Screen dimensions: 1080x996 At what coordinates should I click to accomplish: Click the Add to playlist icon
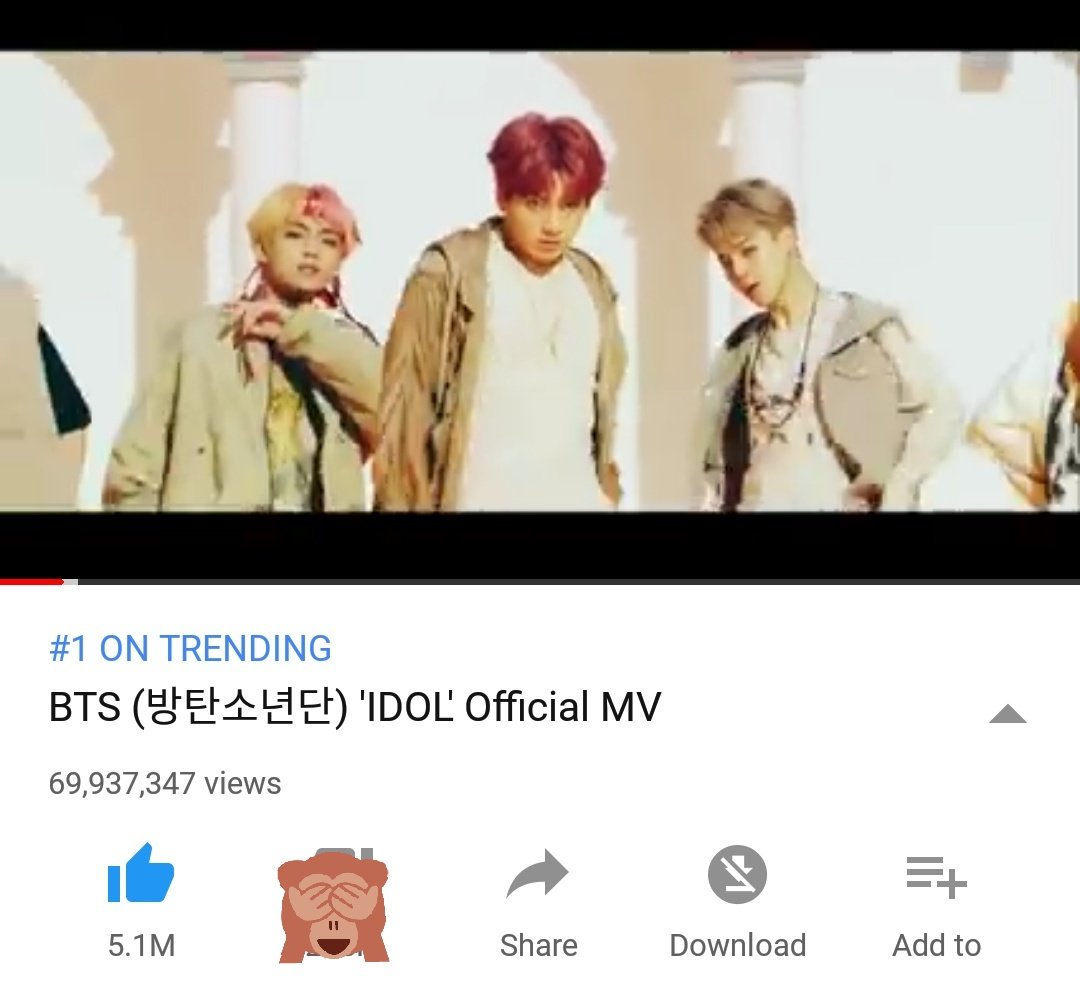(937, 877)
